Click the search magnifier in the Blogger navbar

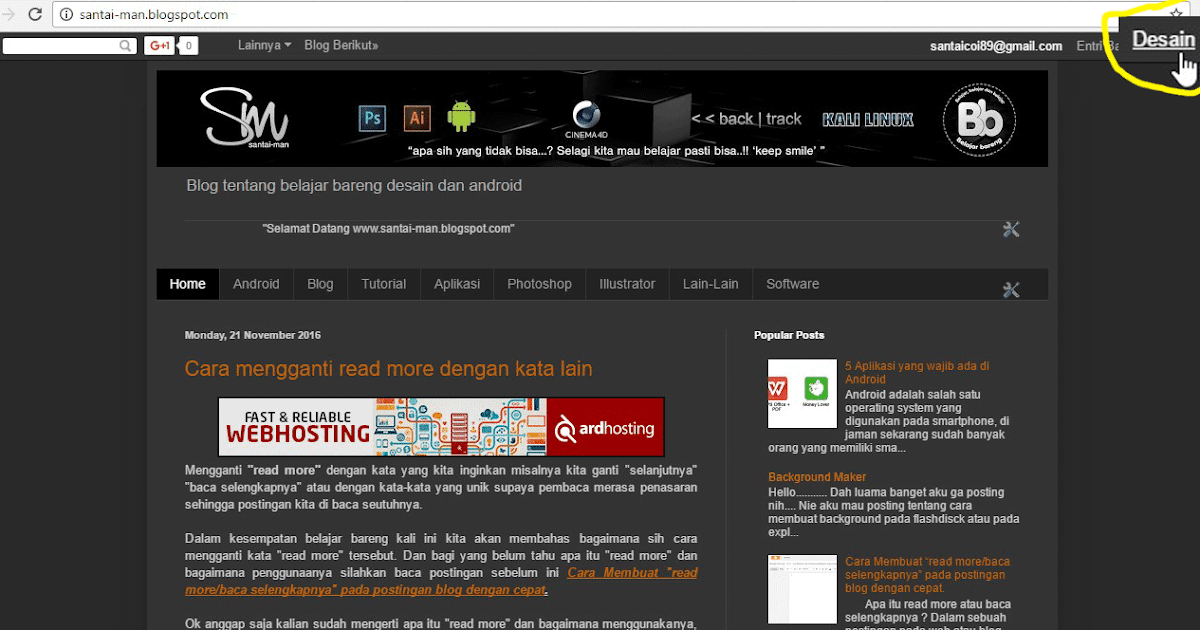click(x=124, y=45)
